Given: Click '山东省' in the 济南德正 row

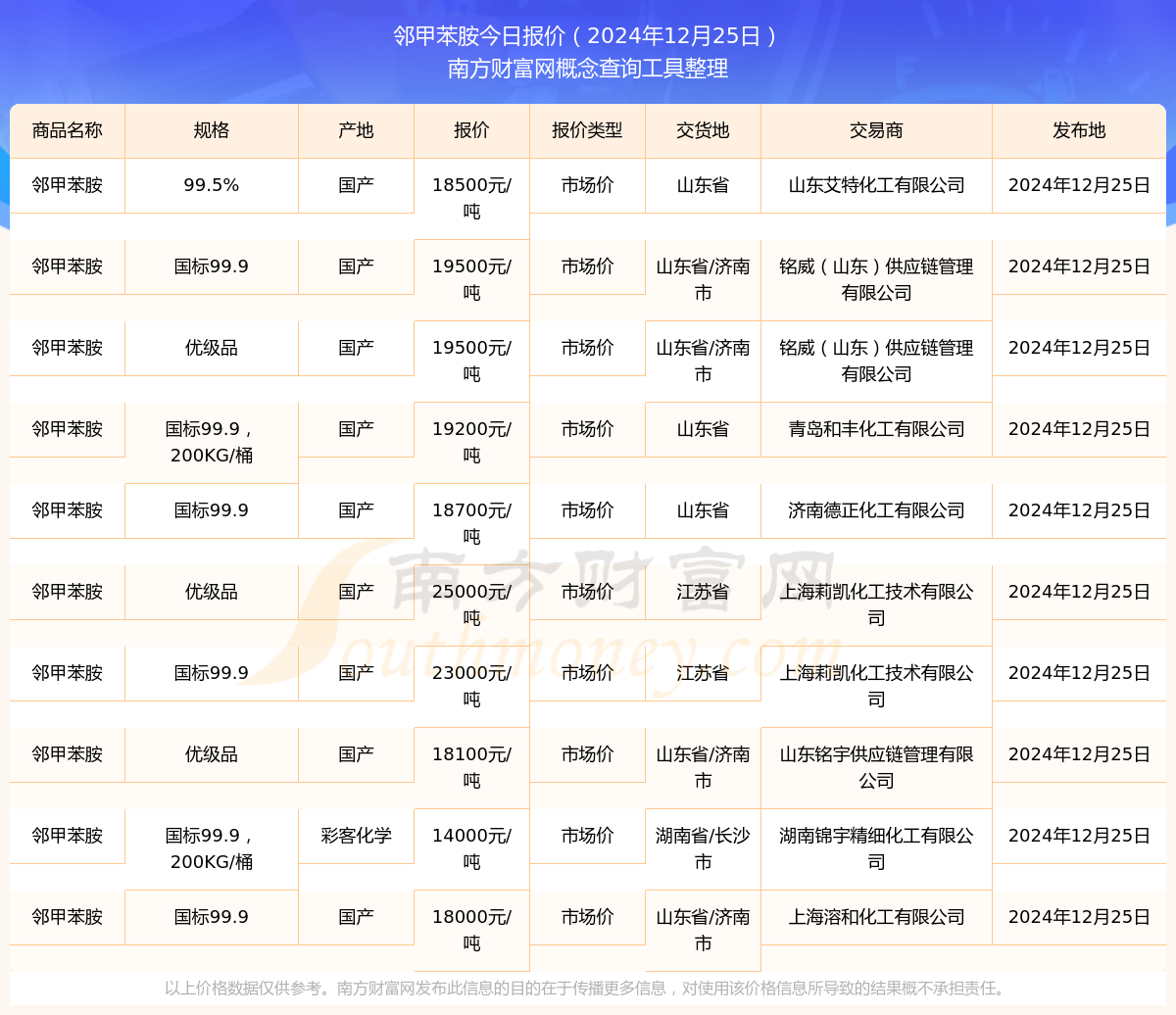Looking at the screenshot, I should click(703, 510).
